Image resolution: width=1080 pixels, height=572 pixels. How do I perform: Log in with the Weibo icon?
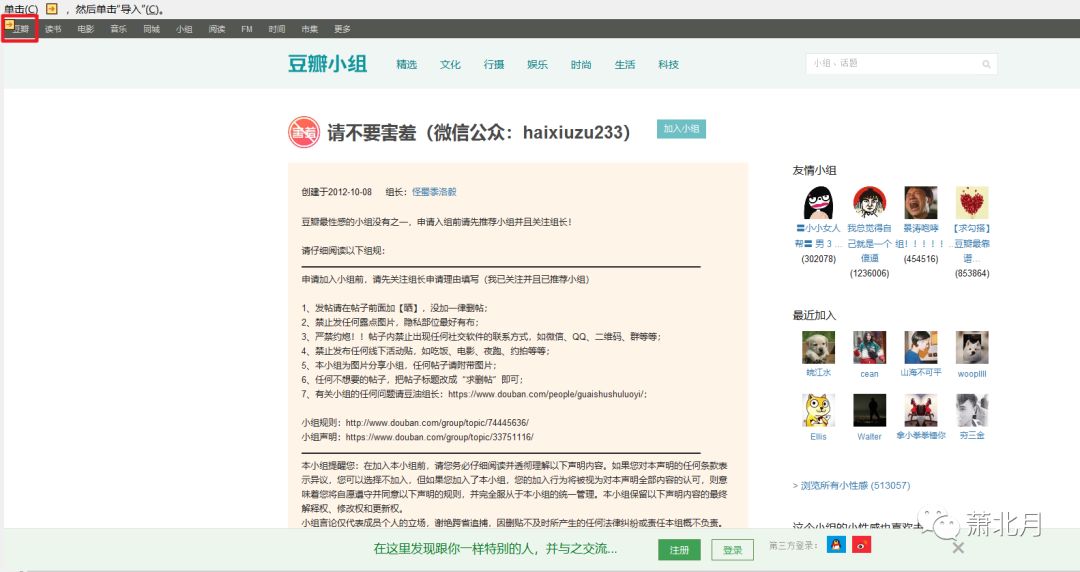click(x=861, y=544)
